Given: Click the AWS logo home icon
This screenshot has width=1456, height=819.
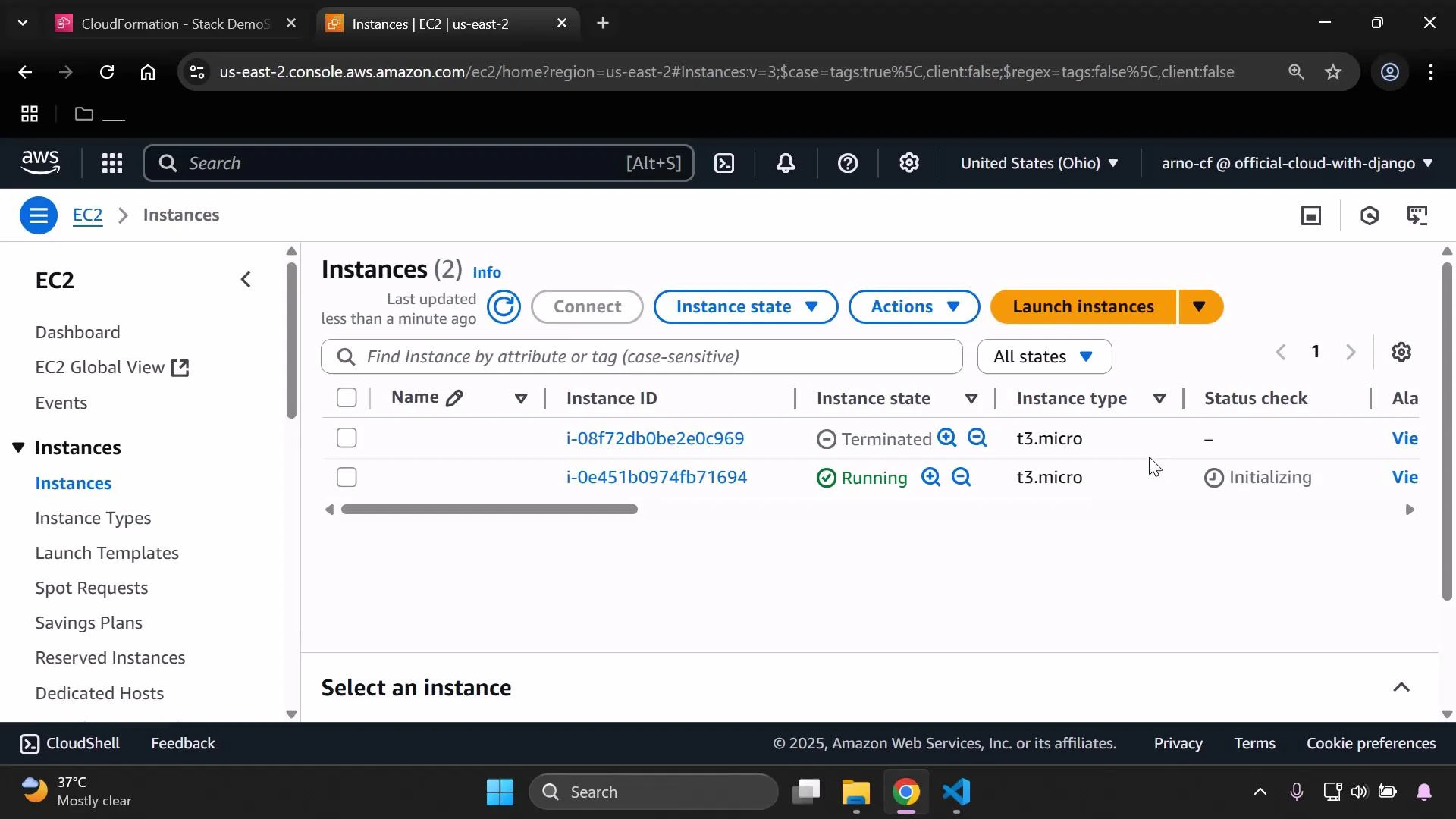Looking at the screenshot, I should [40, 163].
